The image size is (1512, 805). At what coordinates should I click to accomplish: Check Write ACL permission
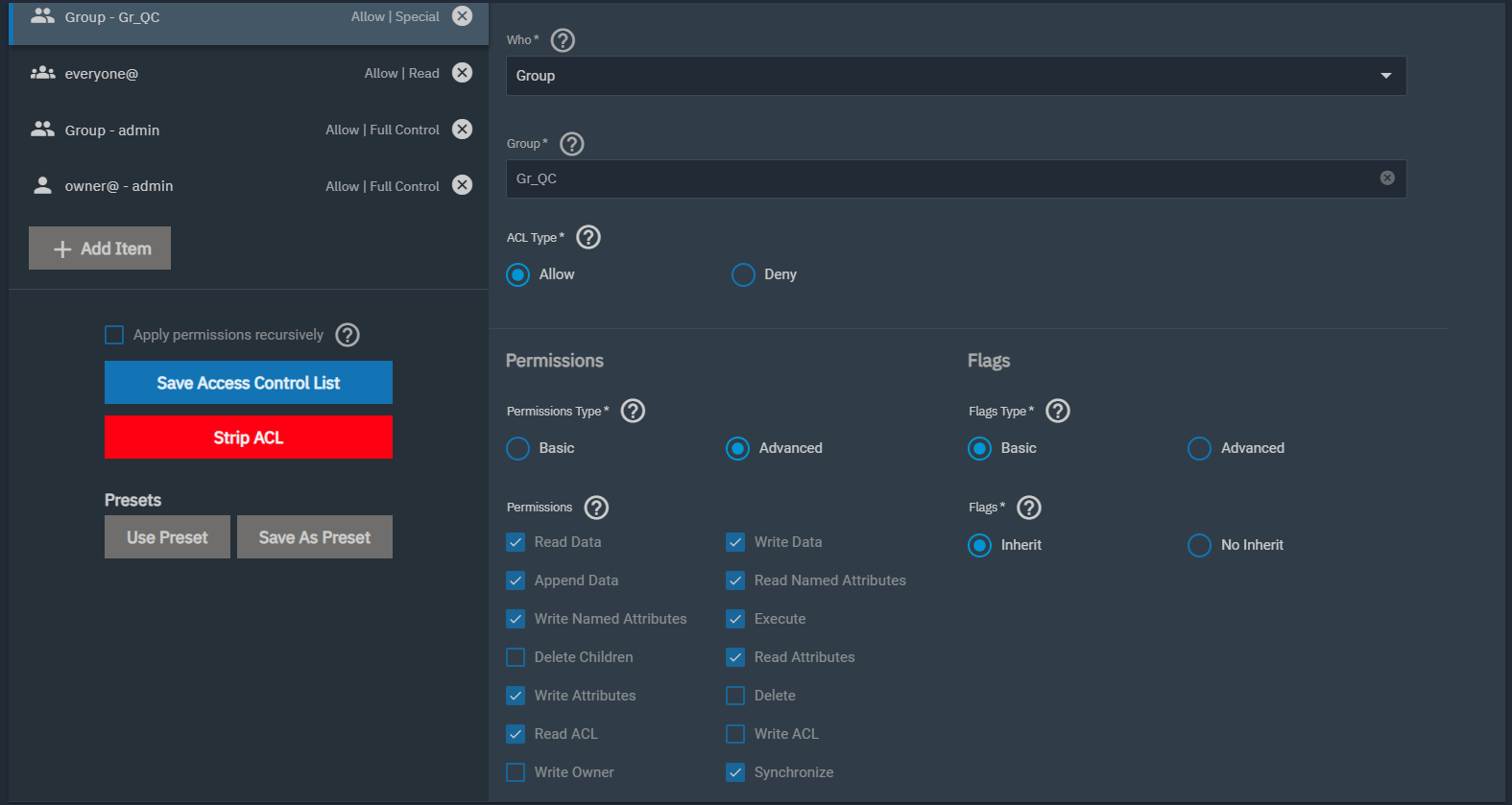coord(735,734)
